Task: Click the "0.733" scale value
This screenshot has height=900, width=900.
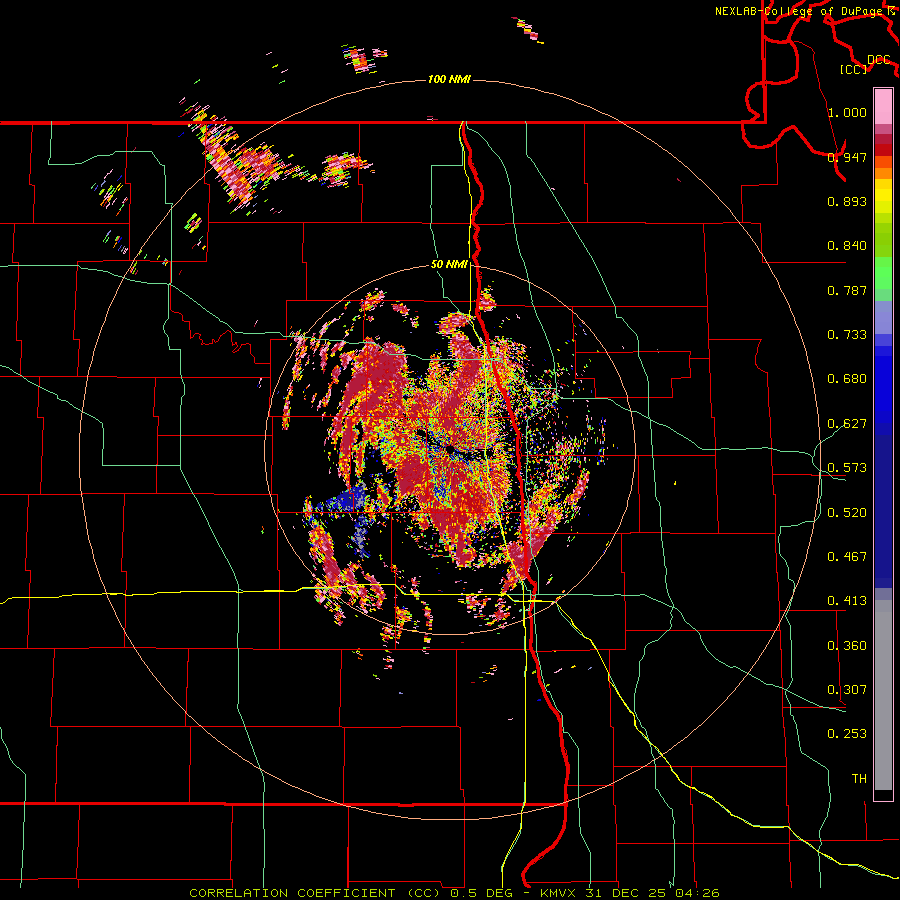Action: coord(847,335)
